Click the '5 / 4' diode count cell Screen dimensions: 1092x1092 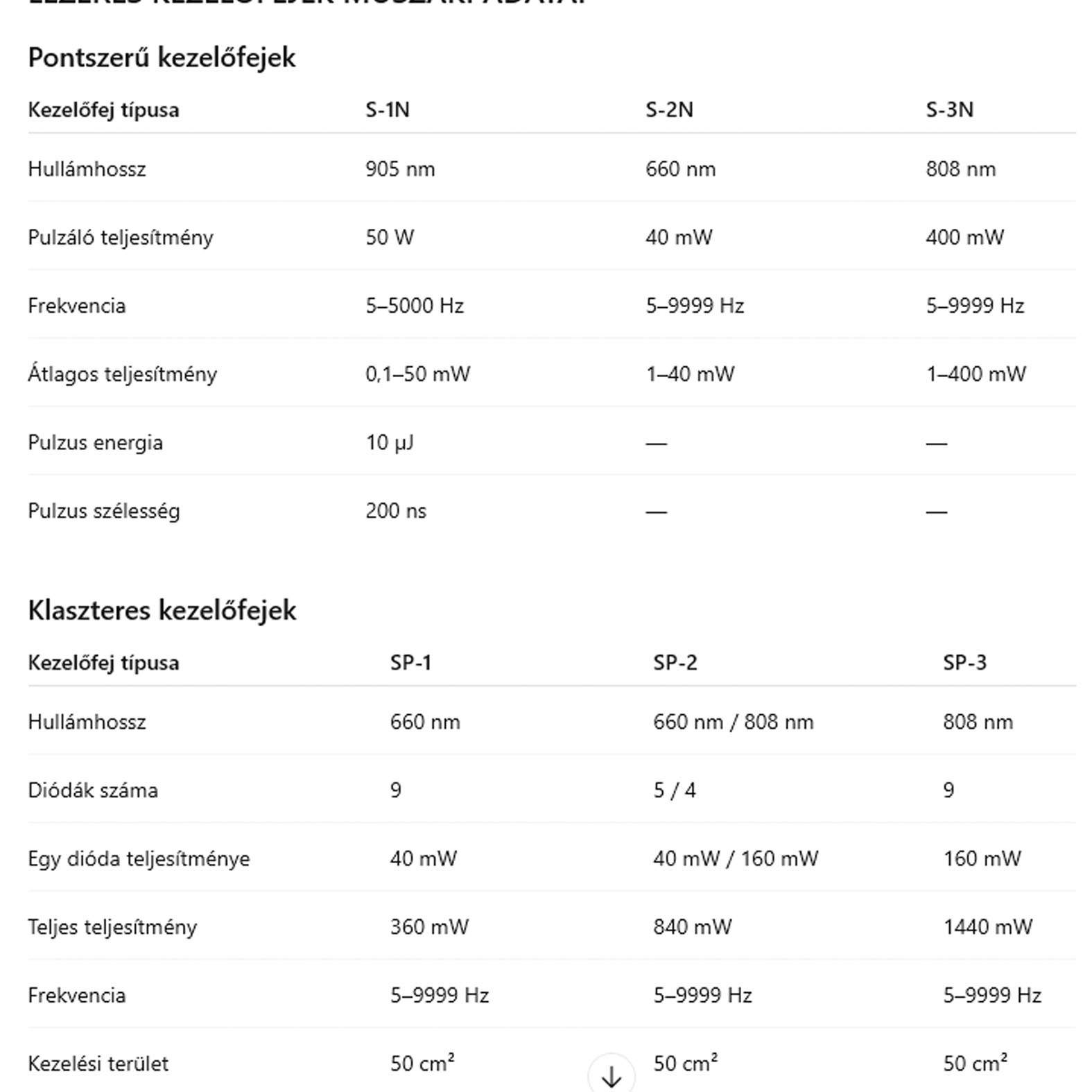pos(674,790)
